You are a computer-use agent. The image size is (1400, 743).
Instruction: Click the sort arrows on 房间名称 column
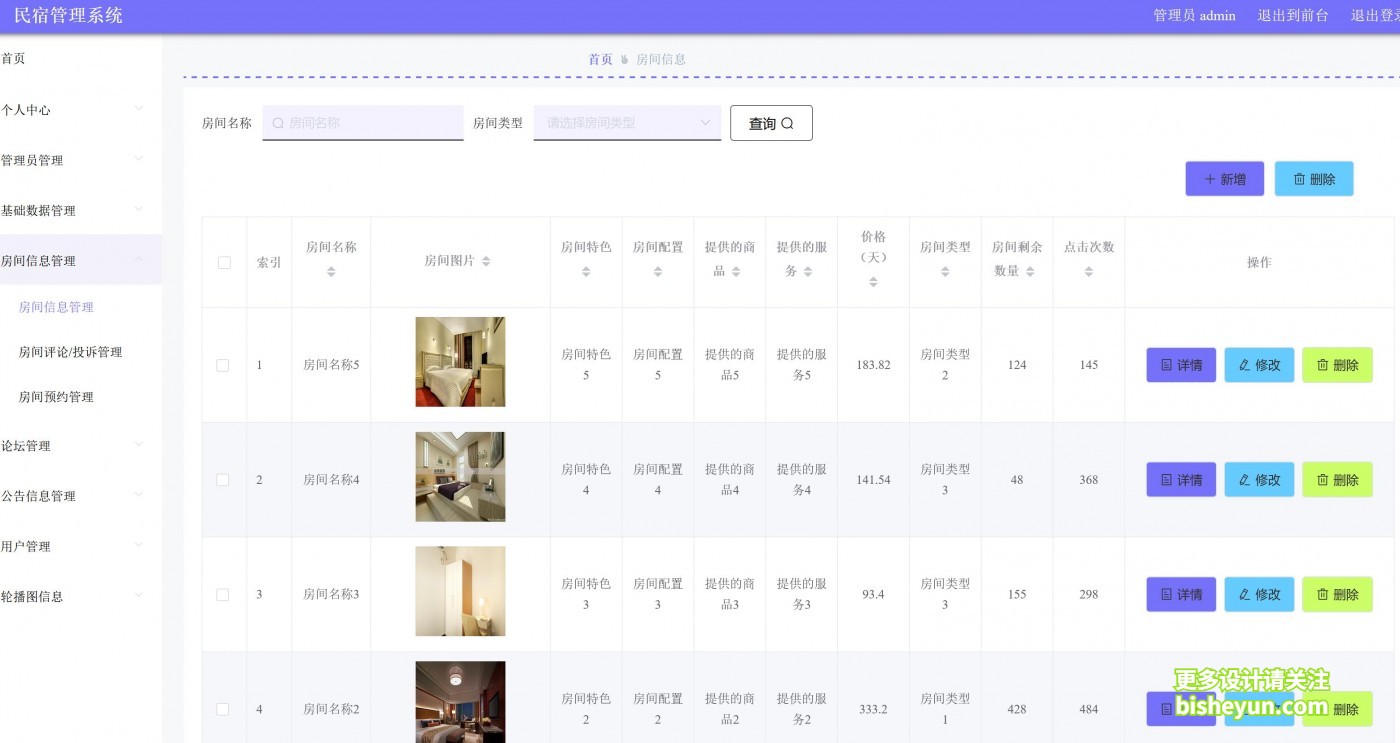point(331,272)
